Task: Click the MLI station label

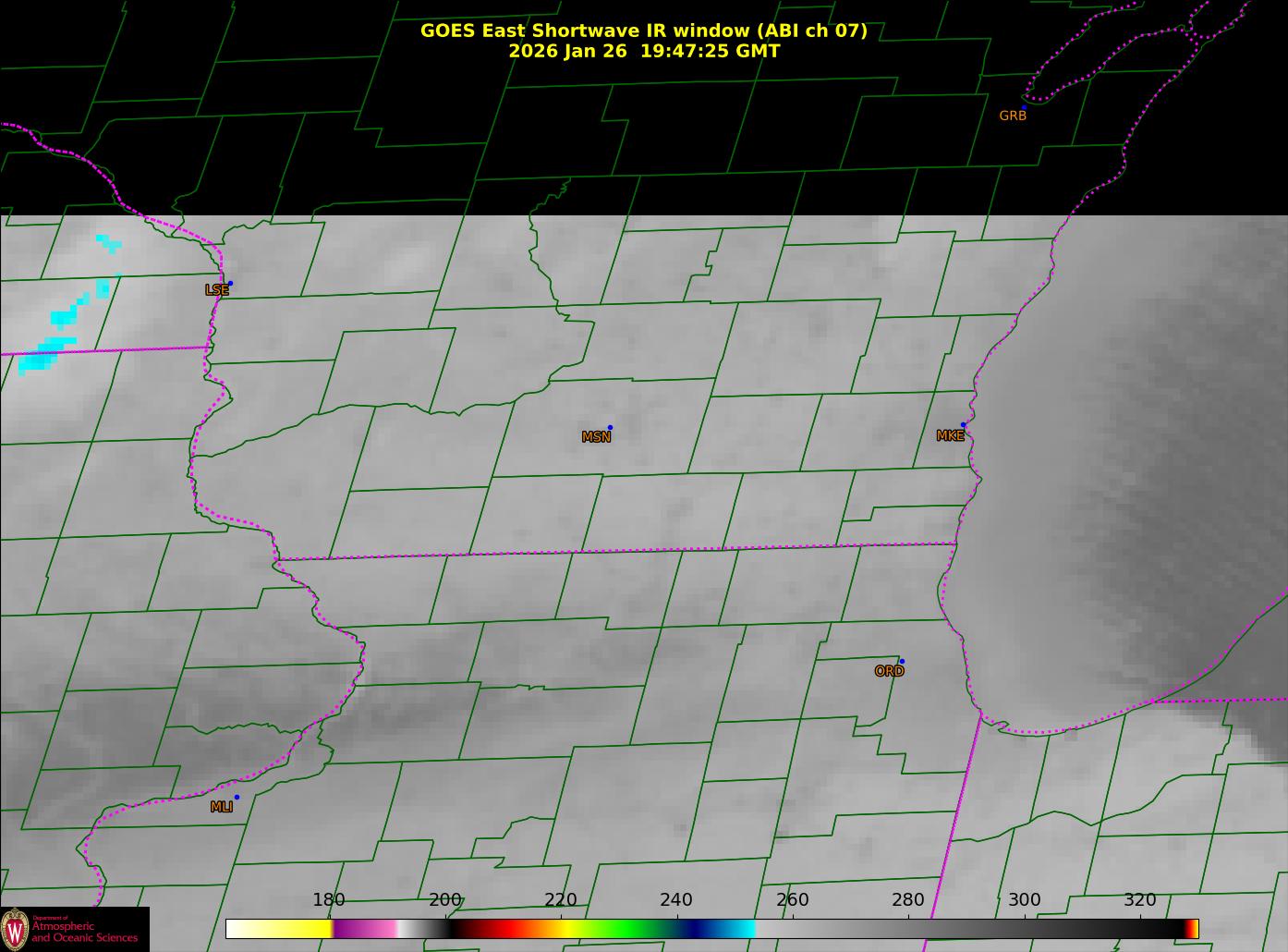Action: click(221, 807)
